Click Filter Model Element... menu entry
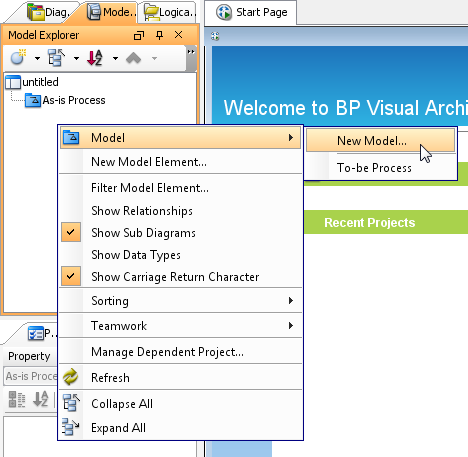The height and width of the screenshot is (457, 468). point(180,188)
